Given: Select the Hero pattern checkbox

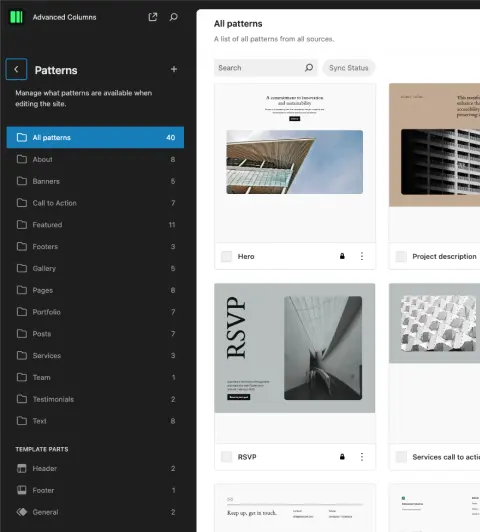Looking at the screenshot, I should 226,256.
